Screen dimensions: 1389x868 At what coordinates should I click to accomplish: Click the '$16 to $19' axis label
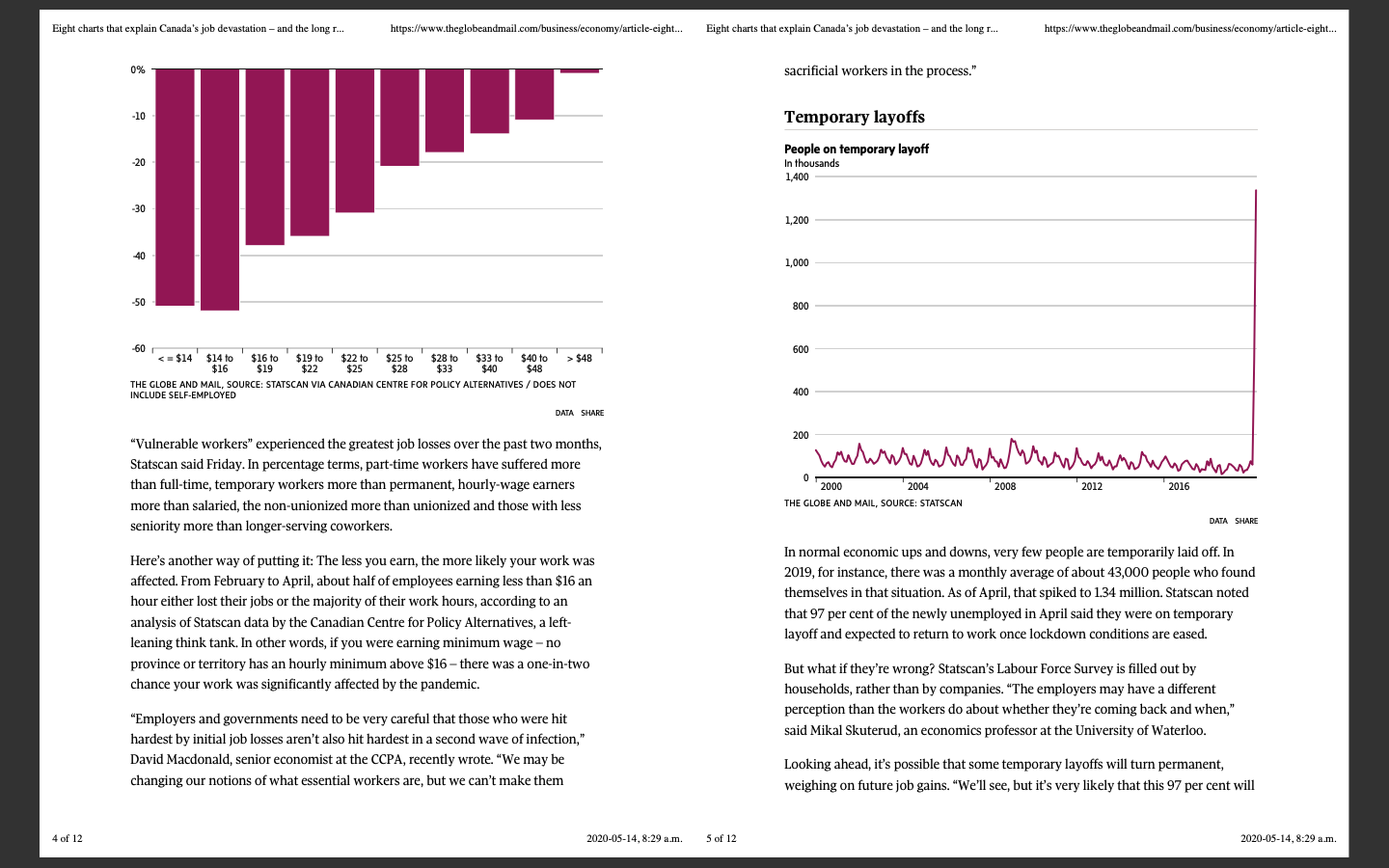click(264, 364)
